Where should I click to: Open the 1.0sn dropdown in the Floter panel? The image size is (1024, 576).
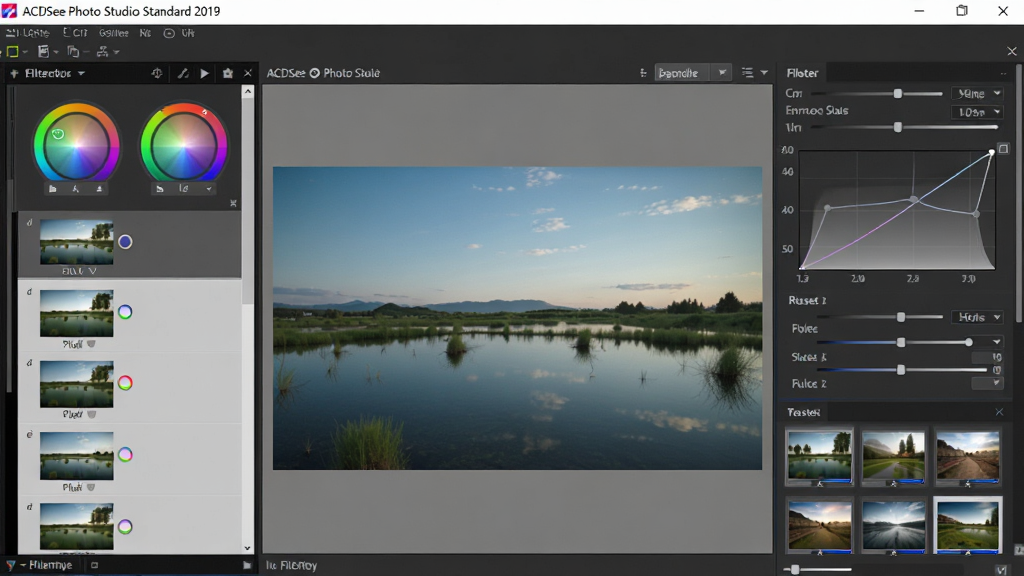977,112
